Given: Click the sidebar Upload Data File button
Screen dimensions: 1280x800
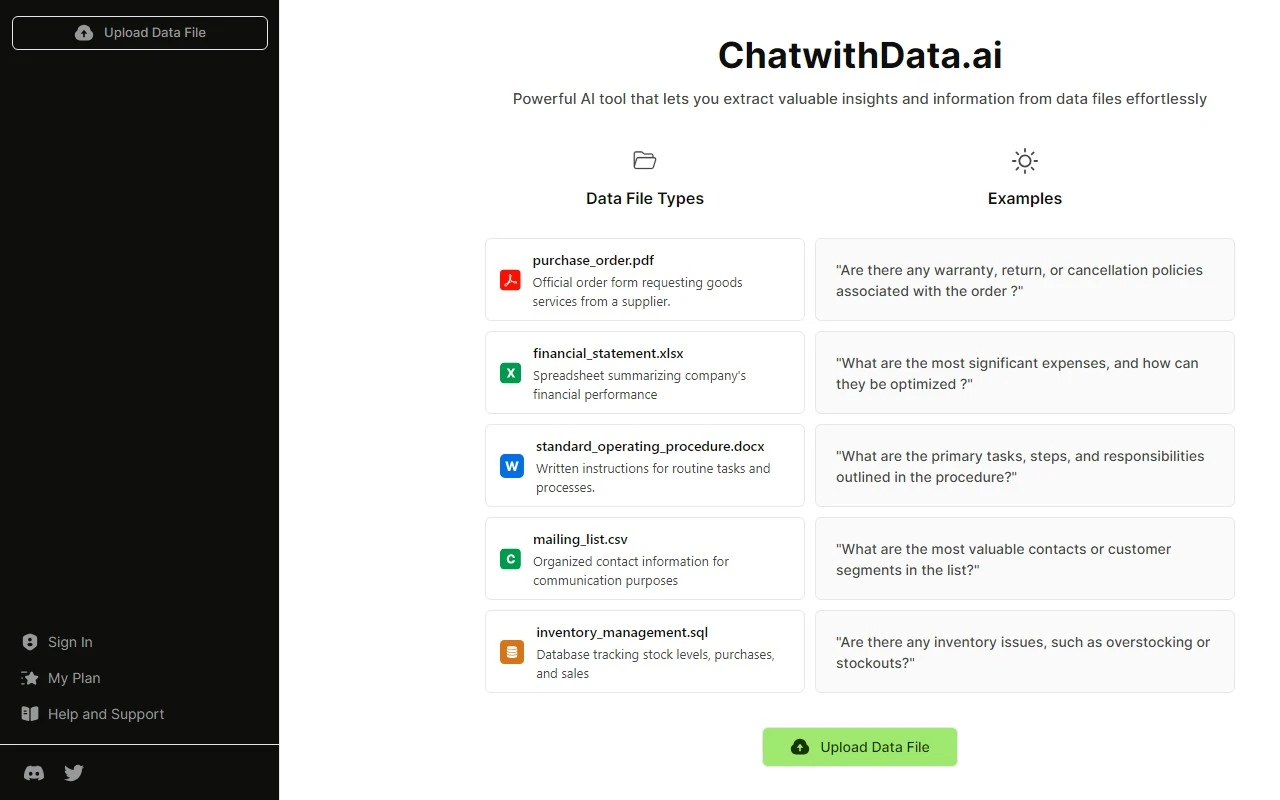Looking at the screenshot, I should (140, 33).
